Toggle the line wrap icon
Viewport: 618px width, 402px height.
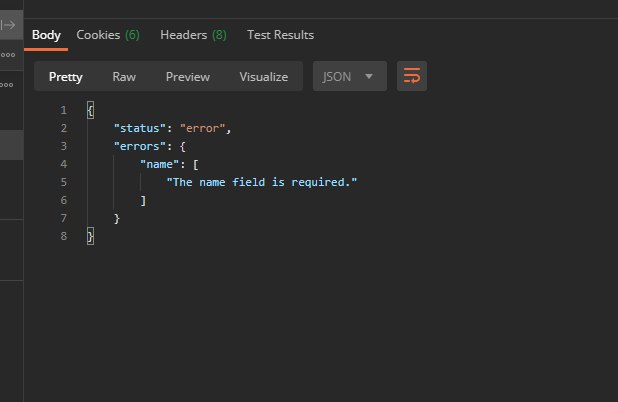point(411,76)
